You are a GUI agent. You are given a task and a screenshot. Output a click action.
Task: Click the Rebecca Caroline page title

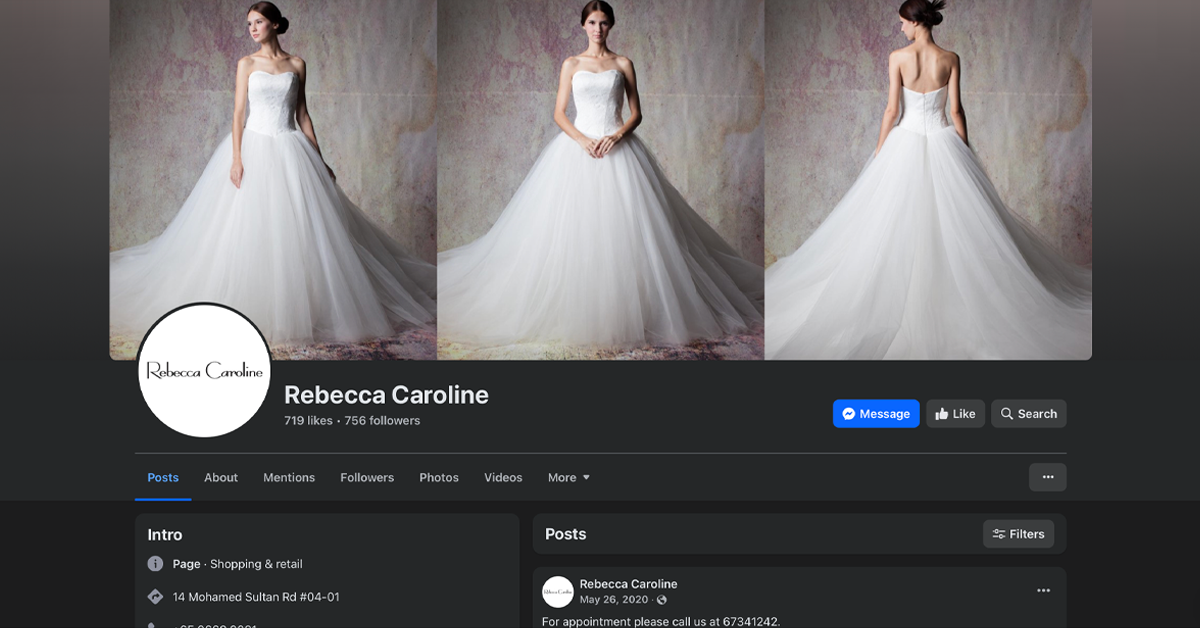(x=386, y=395)
